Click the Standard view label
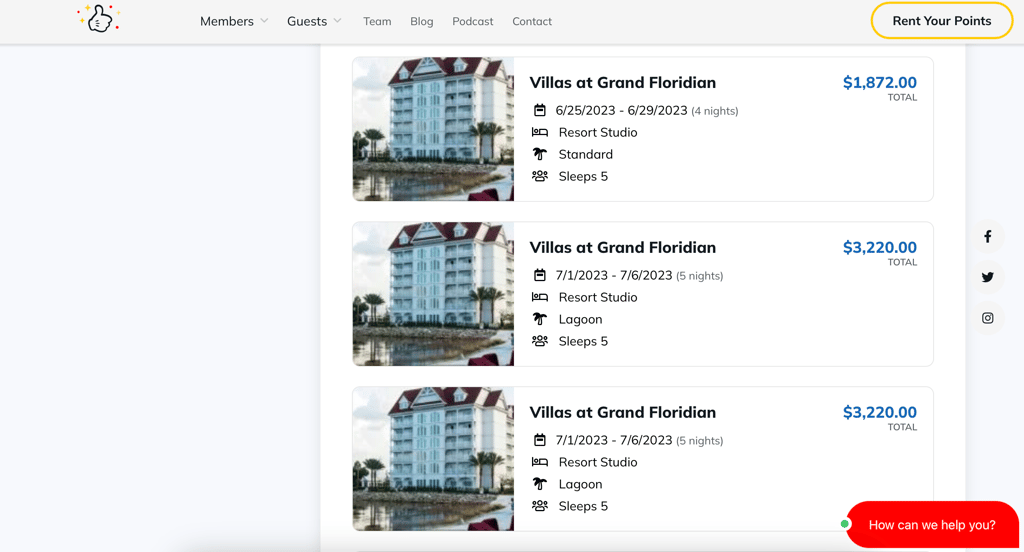This screenshot has height=552, width=1024. pyautogui.click(x=585, y=154)
